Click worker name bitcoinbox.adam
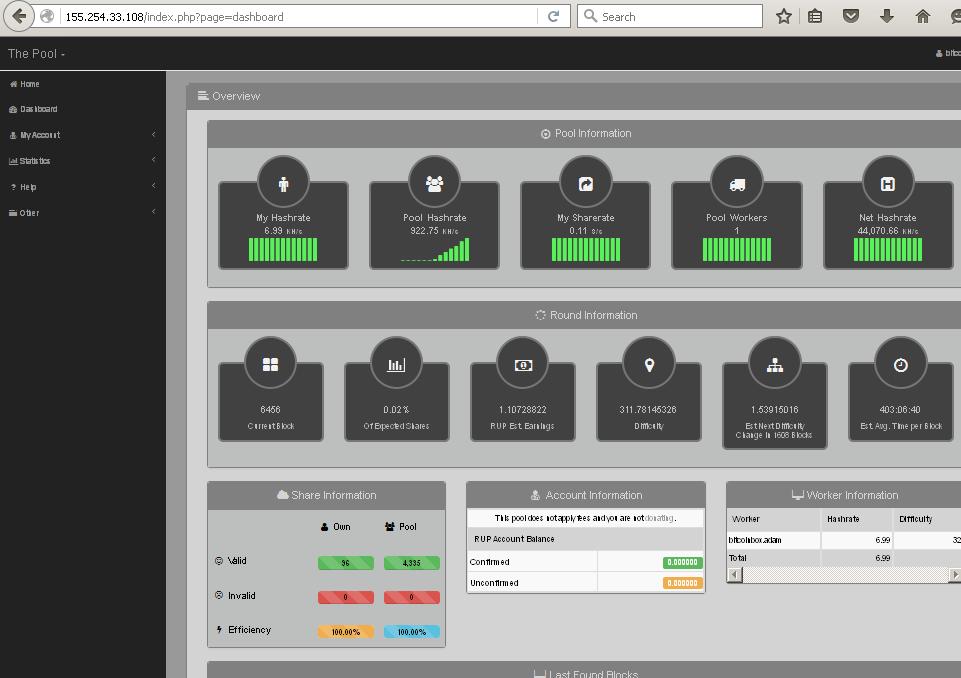 pos(755,540)
